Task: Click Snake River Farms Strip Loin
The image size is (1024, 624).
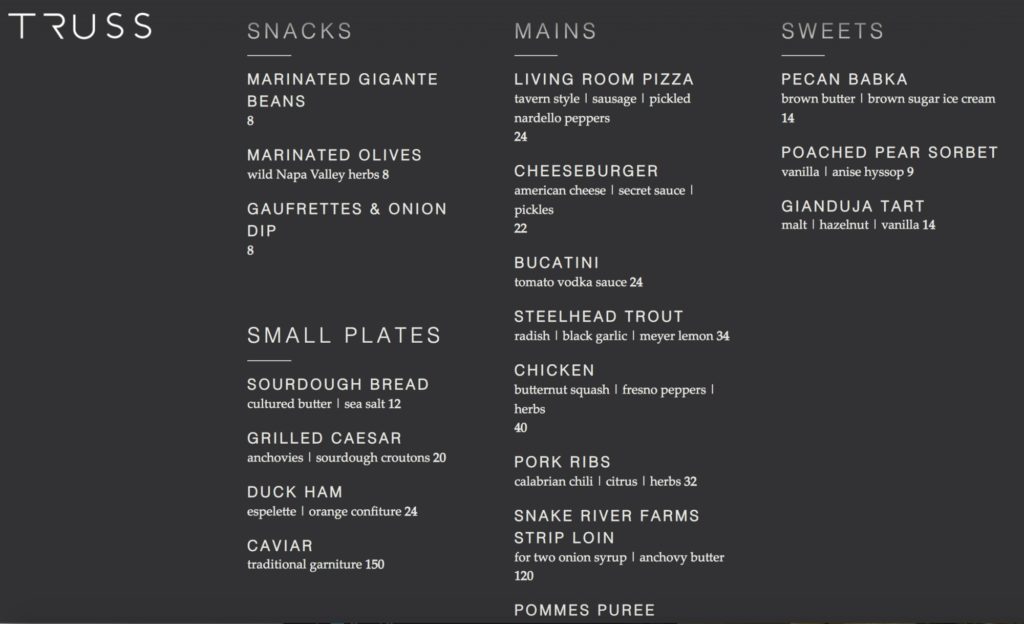Action: (606, 527)
